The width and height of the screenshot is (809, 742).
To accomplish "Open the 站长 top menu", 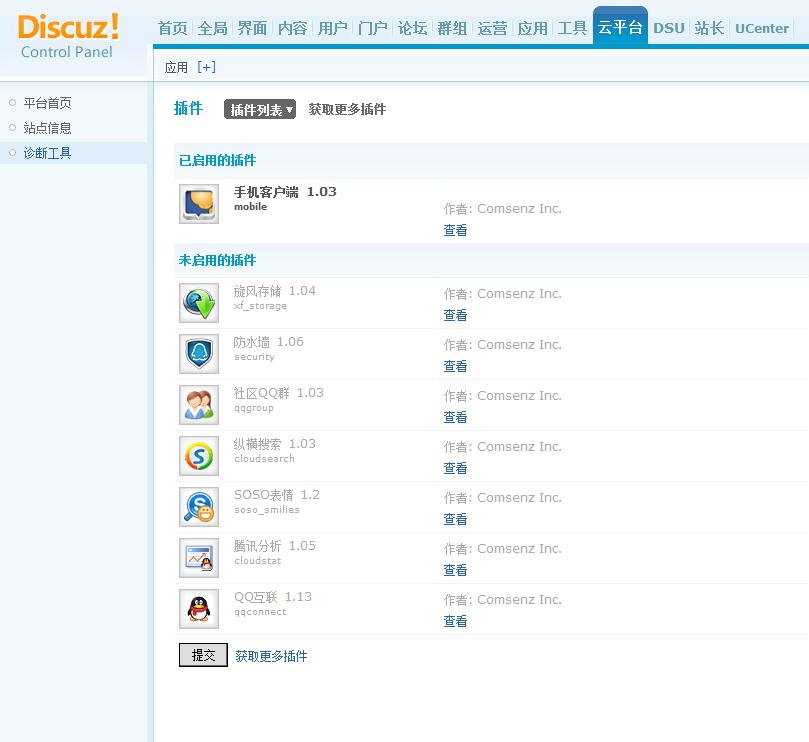I will 709,28.
